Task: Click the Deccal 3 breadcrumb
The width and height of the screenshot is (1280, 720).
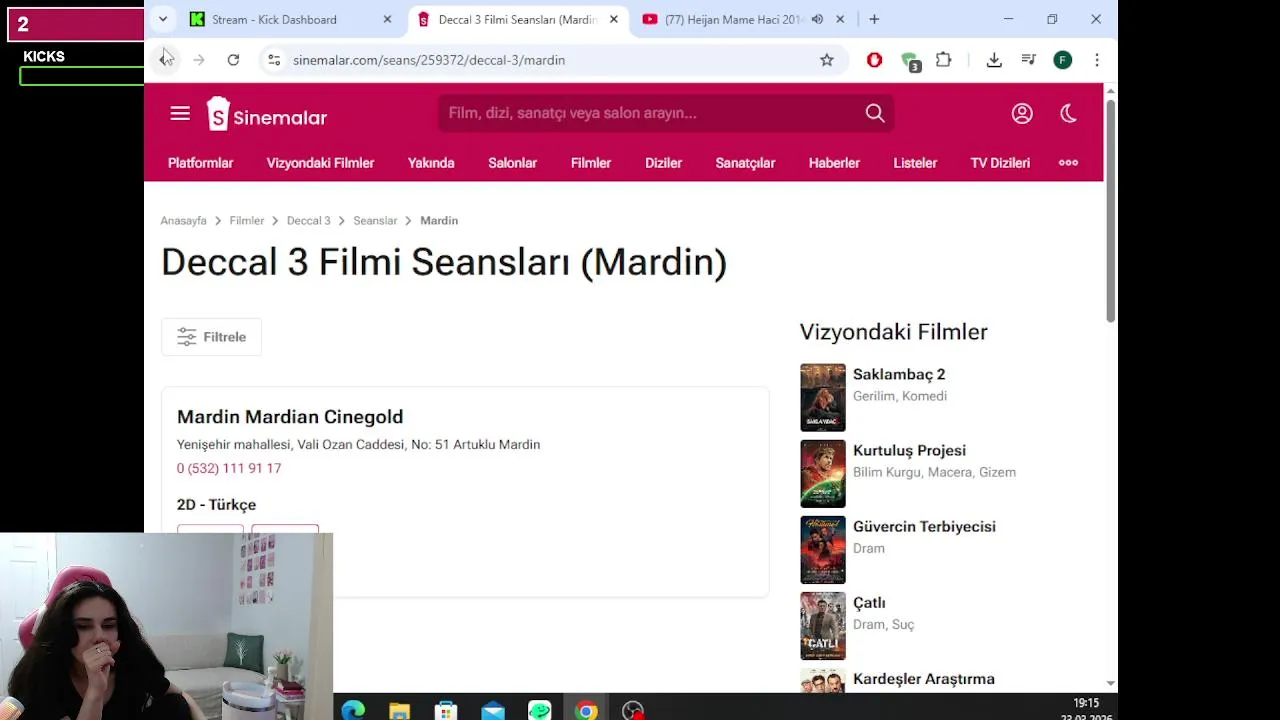Action: (308, 220)
